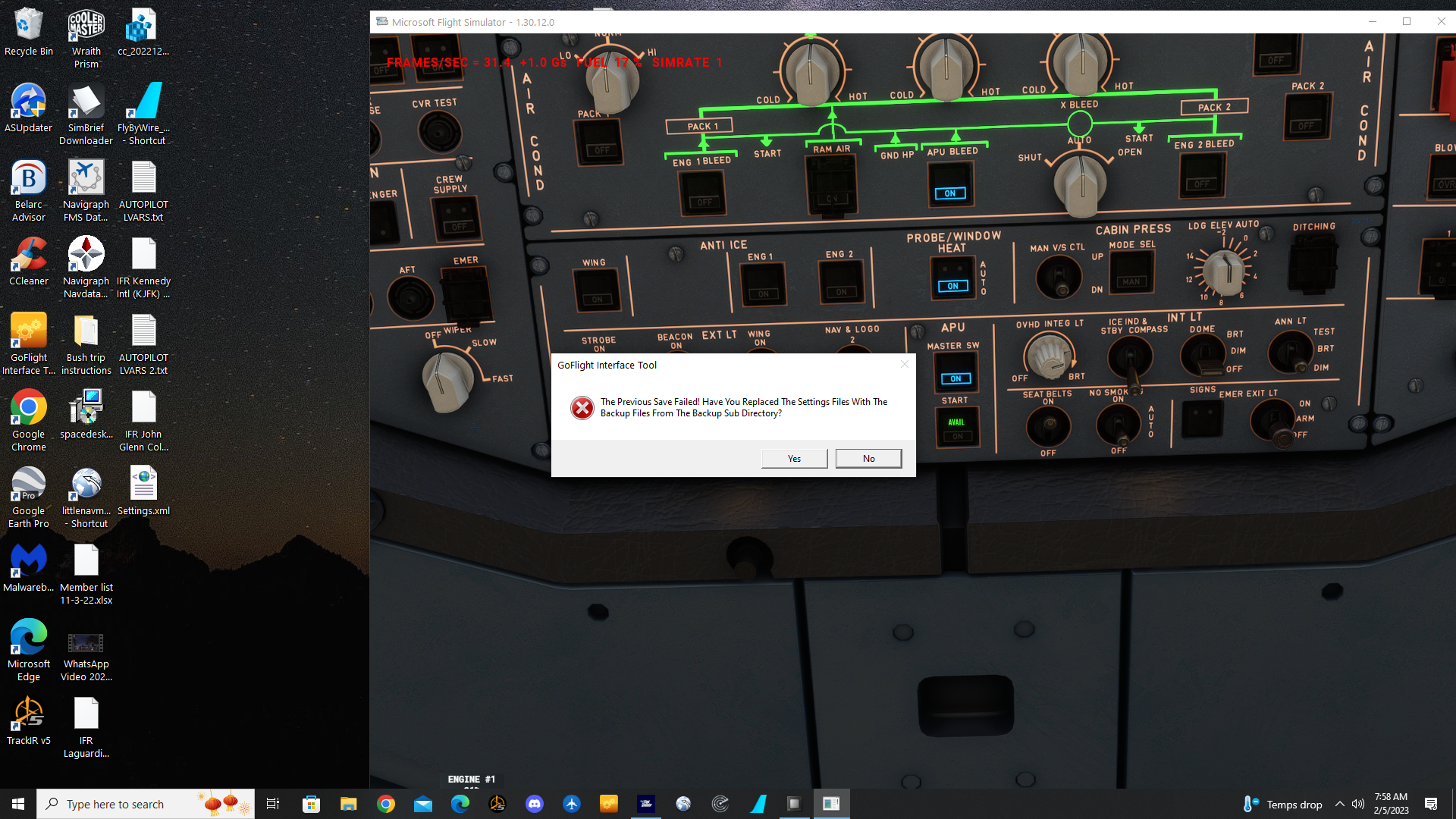Select IFR Laguardia file icon
Image resolution: width=1456 pixels, height=819 pixels.
[86, 727]
